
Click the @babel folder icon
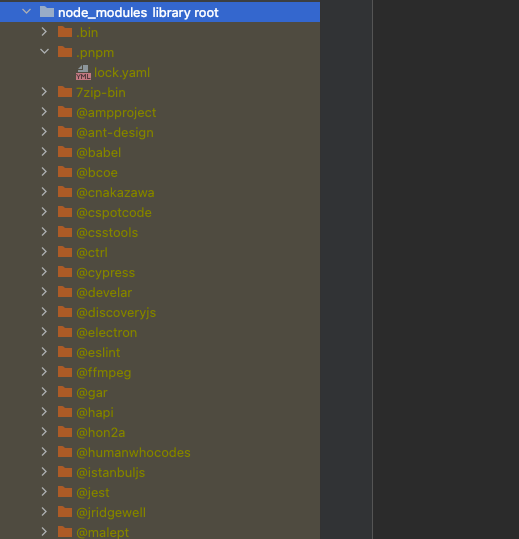[x=65, y=152]
